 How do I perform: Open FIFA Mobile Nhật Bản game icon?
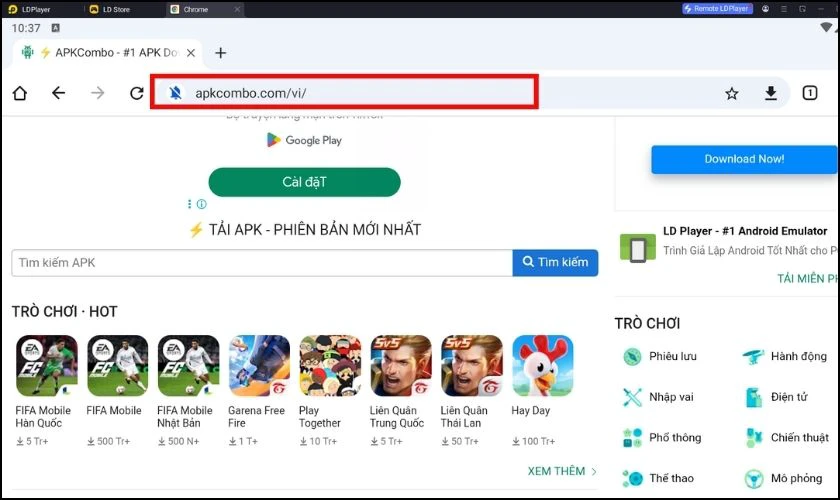tap(189, 366)
